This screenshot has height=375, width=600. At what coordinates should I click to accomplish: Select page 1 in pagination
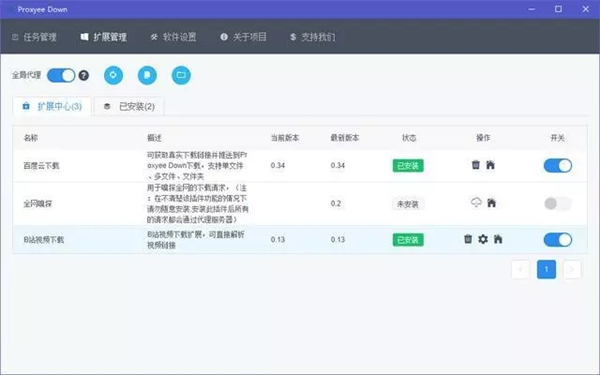tap(546, 269)
